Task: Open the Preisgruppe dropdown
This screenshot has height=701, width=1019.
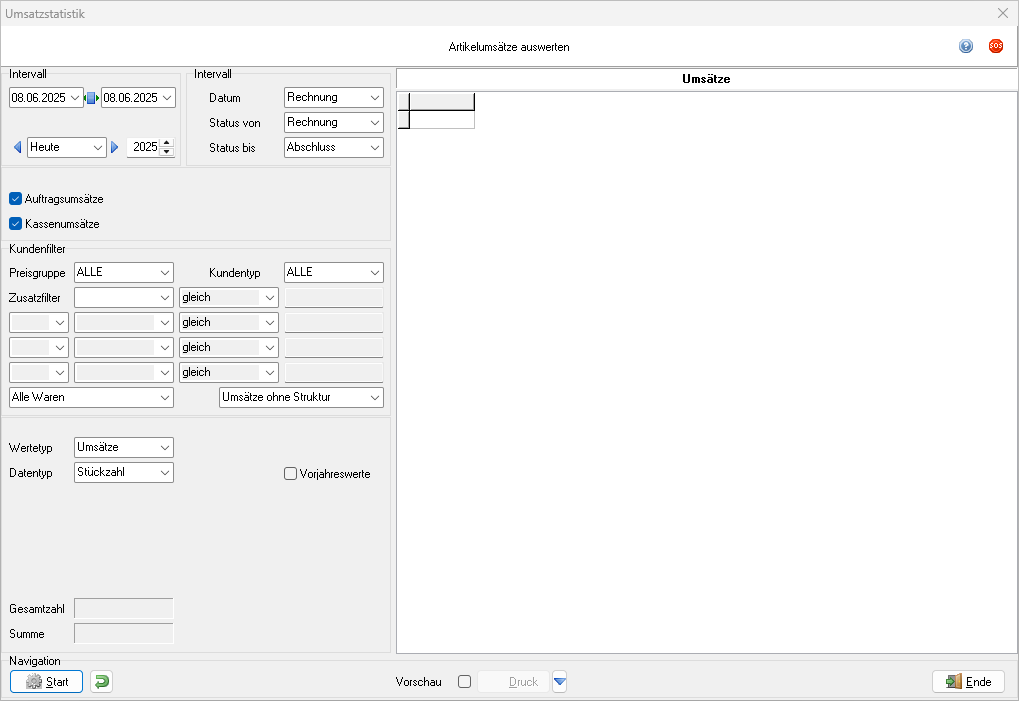Action: coord(164,273)
